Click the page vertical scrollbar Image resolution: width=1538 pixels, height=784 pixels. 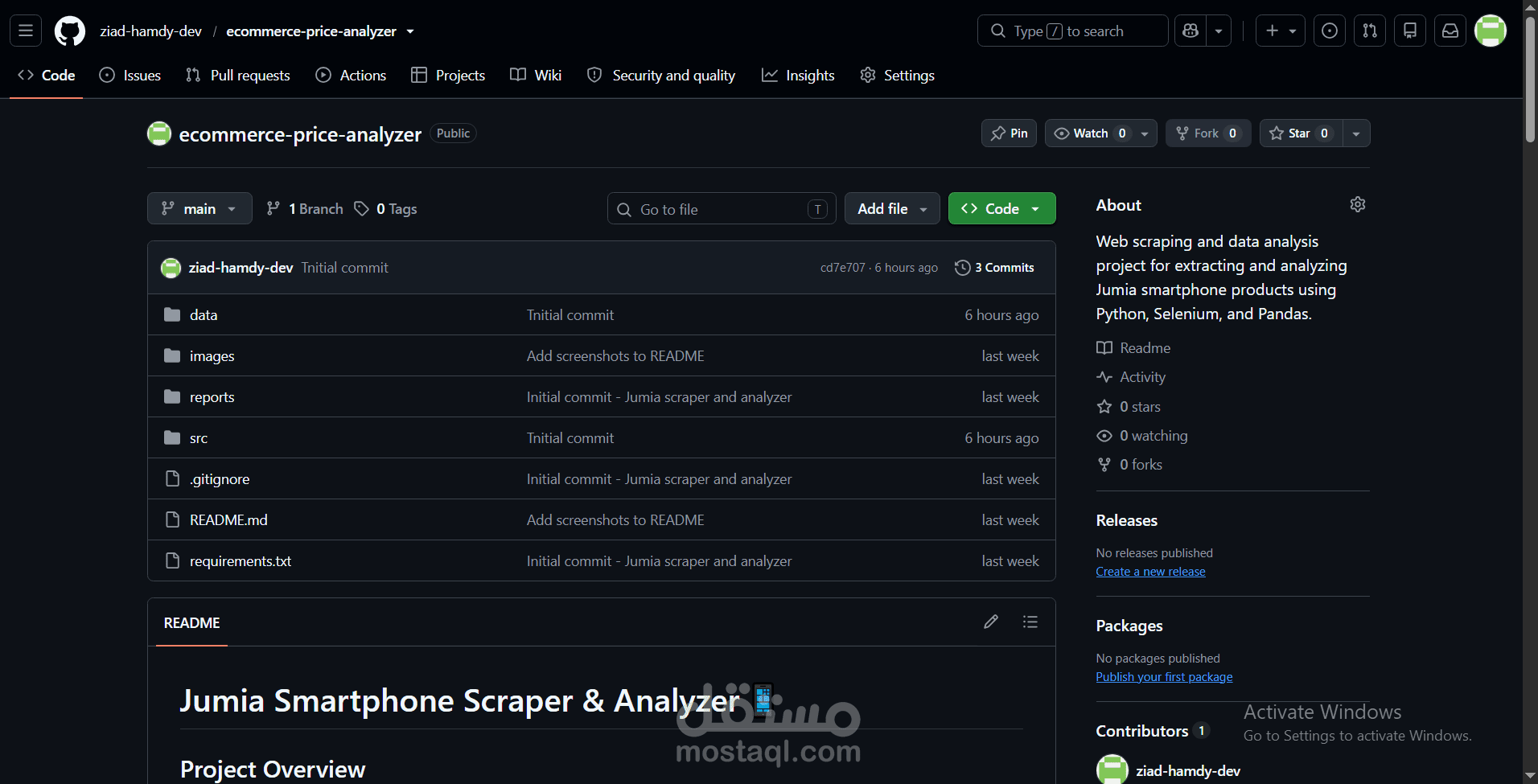click(x=1530, y=80)
